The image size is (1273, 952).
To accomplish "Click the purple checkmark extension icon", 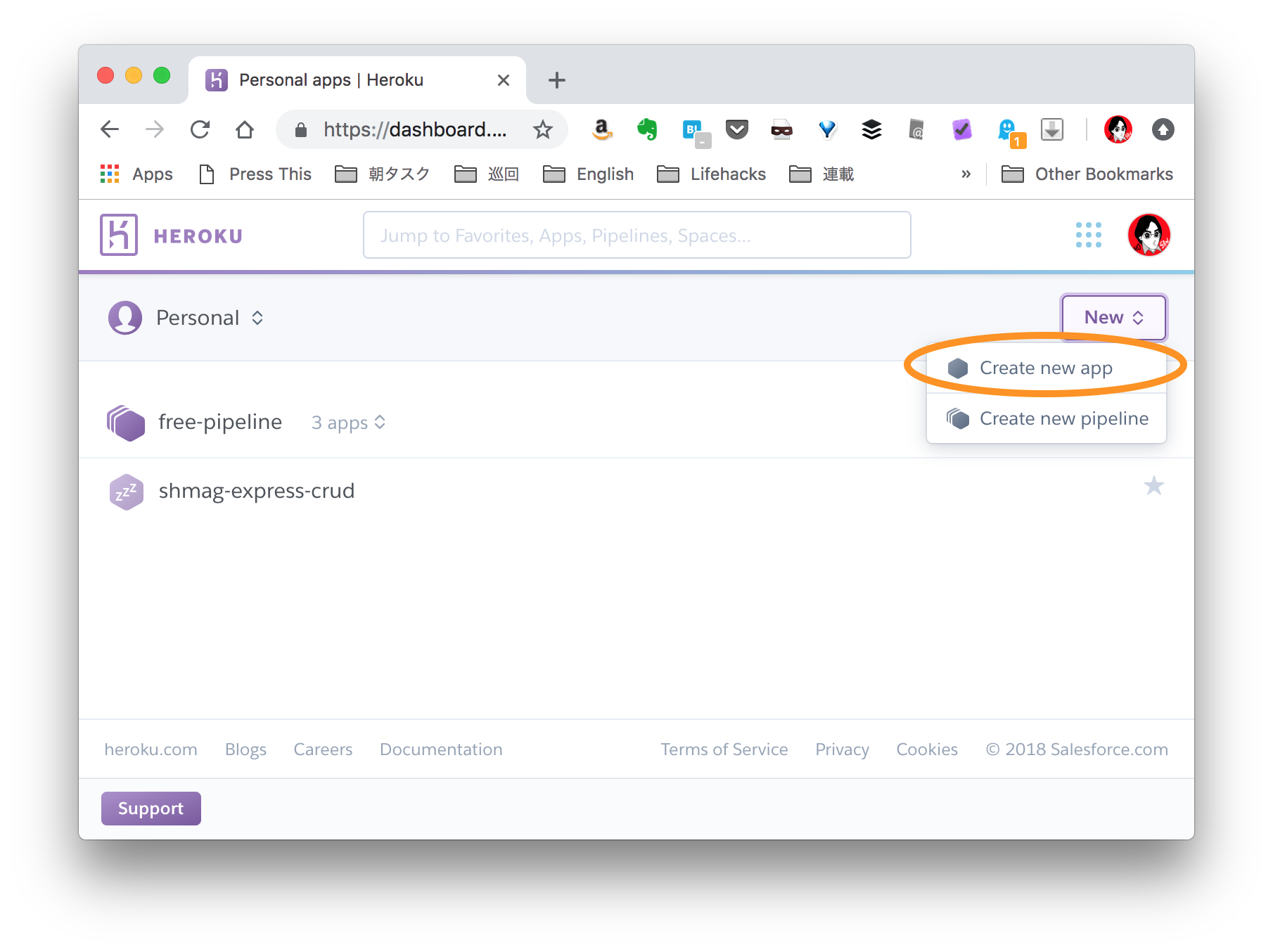I will [961, 129].
